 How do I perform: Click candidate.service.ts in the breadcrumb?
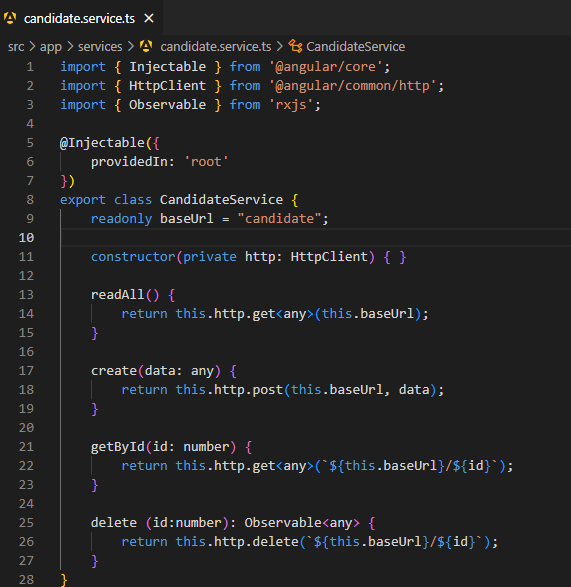(216, 47)
